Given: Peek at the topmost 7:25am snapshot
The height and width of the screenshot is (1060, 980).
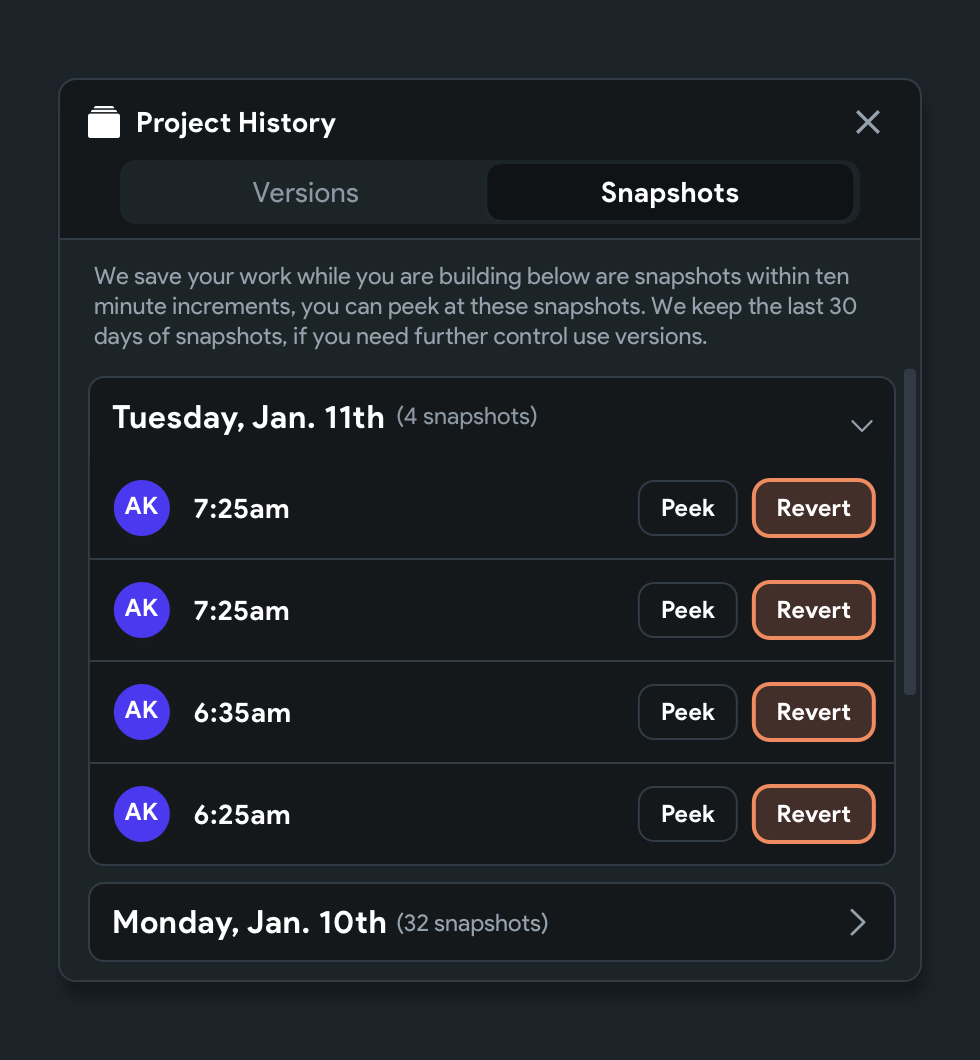Looking at the screenshot, I should pos(688,508).
